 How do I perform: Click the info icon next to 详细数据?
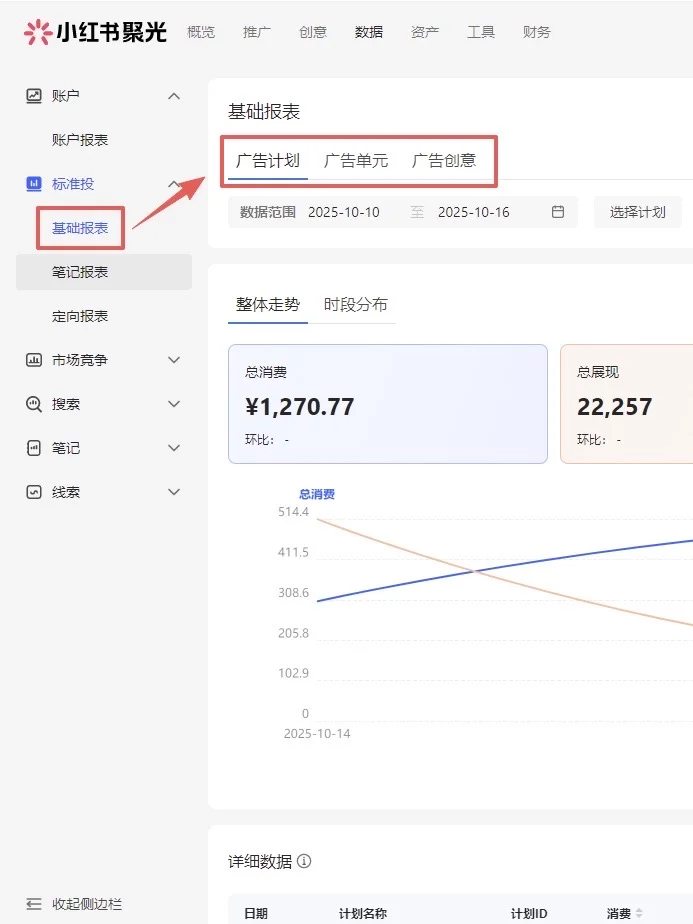coord(304,861)
